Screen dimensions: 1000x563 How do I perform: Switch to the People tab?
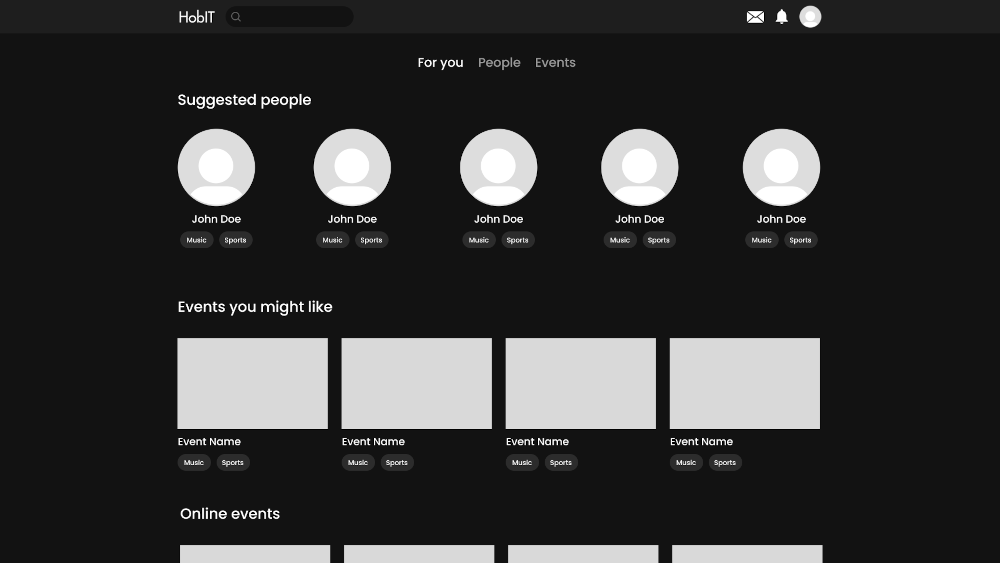tap(499, 63)
